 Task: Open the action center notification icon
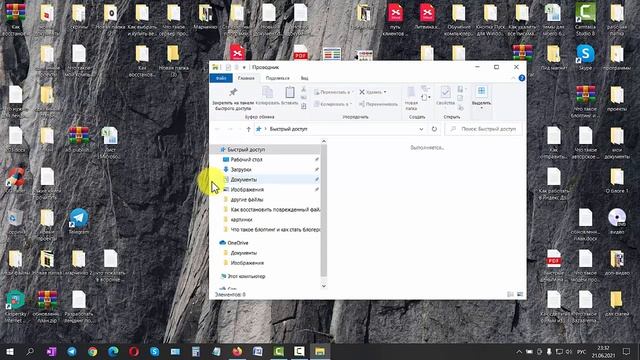pos(627,351)
